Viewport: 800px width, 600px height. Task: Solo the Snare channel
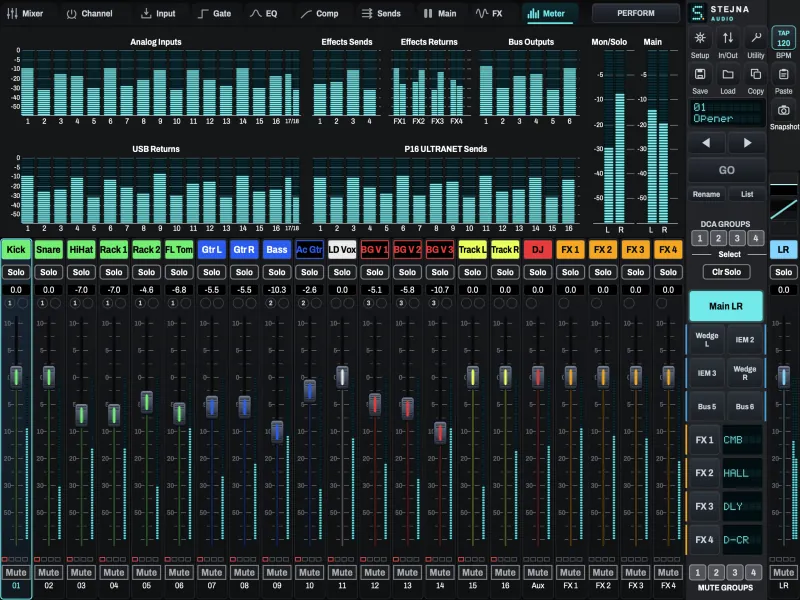[x=48, y=272]
